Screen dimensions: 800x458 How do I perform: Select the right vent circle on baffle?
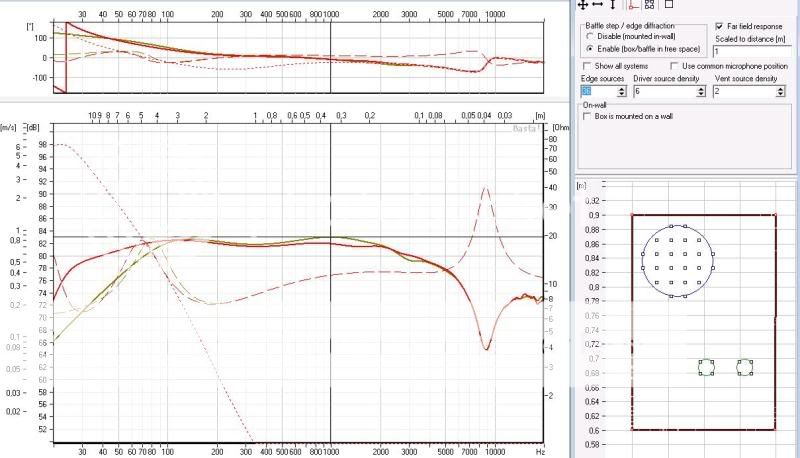[x=745, y=368]
